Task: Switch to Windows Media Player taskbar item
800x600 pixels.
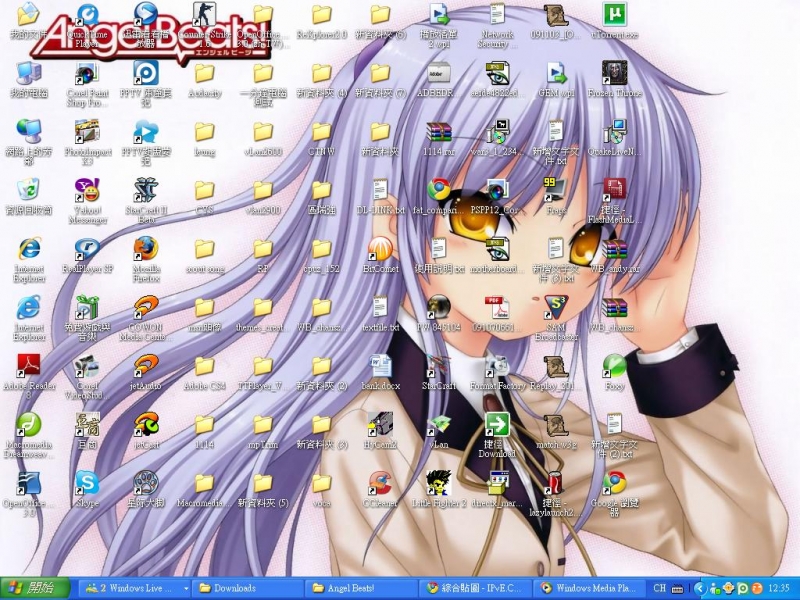Action: pos(590,588)
